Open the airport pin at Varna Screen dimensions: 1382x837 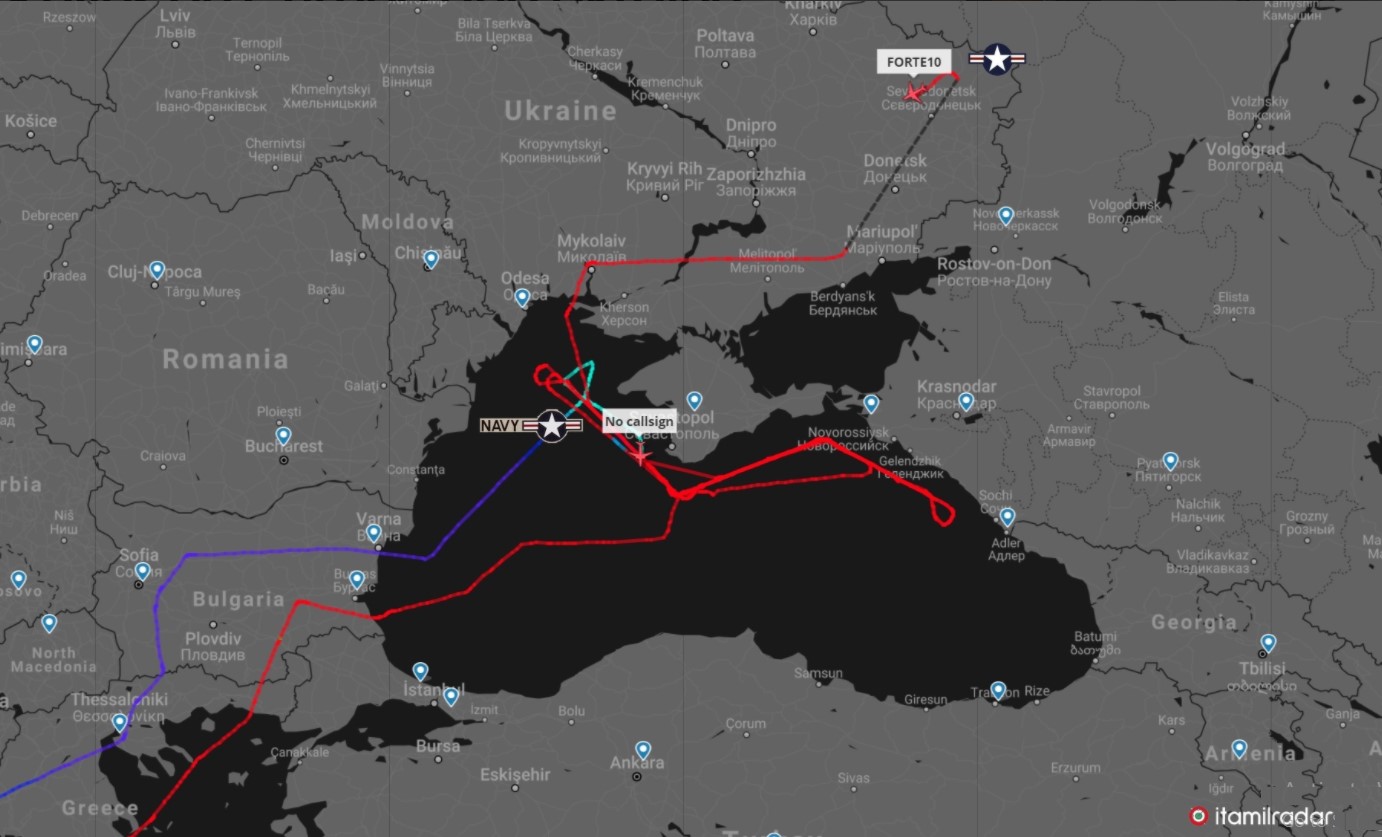pyautogui.click(x=374, y=534)
